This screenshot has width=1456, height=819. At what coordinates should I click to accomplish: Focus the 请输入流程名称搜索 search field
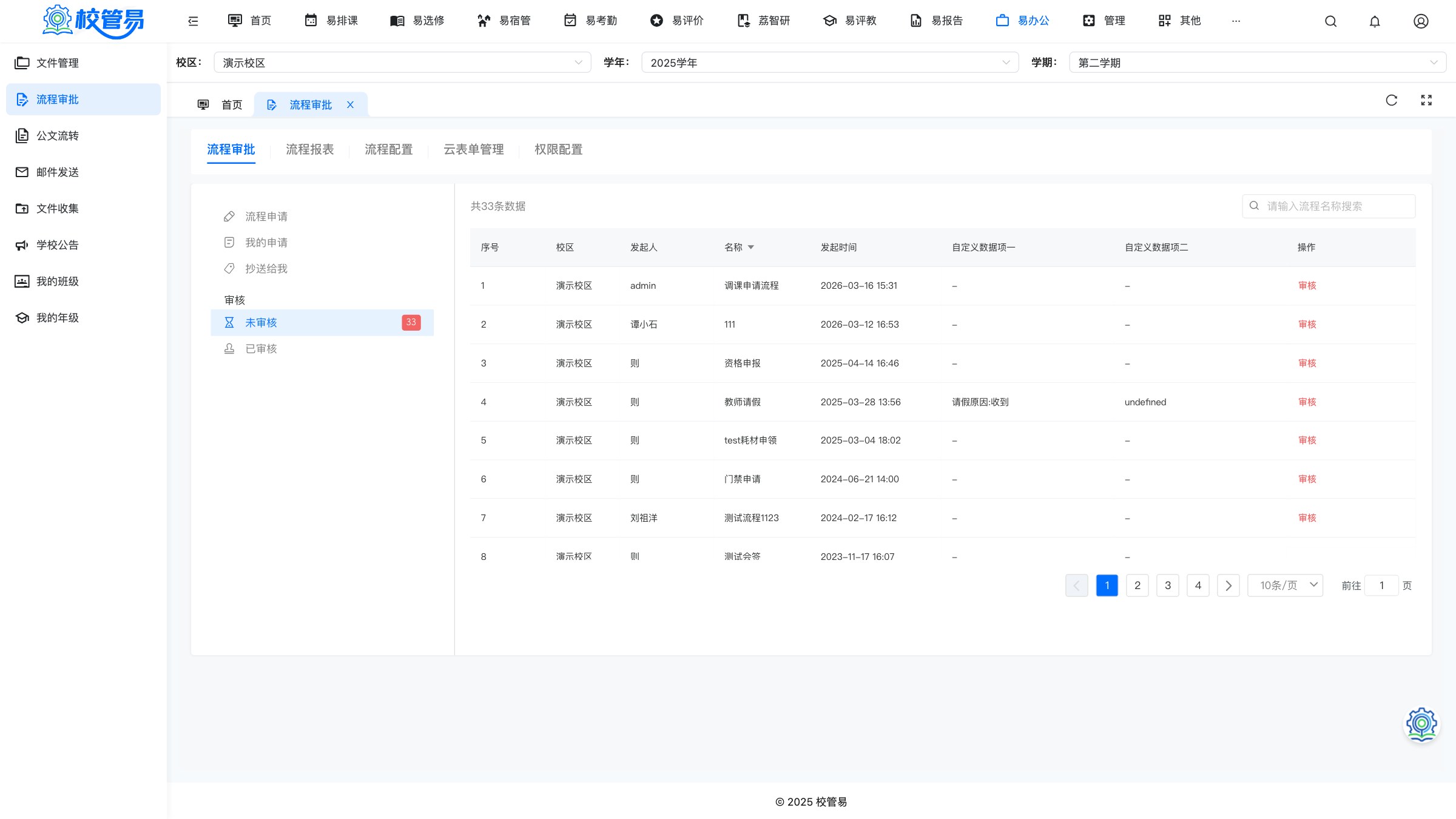pyautogui.click(x=1329, y=206)
